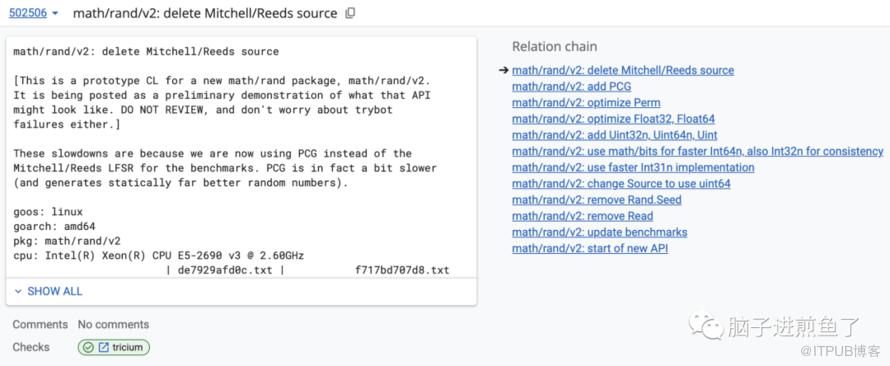The height and width of the screenshot is (366, 890).
Task: Open 'add Uint32n, Uint64n, Uint' change
Action: 614,135
